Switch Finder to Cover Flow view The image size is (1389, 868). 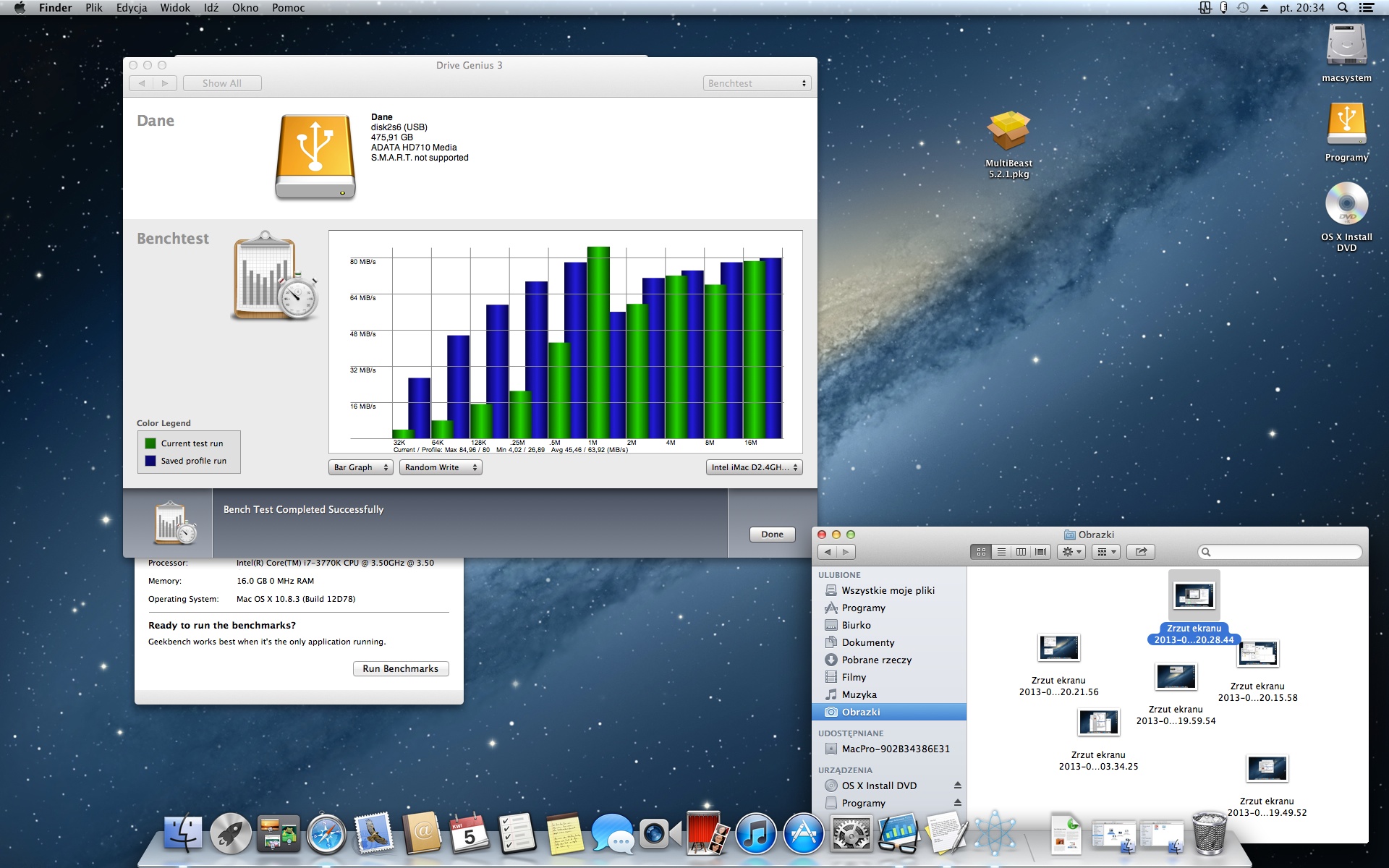(x=1040, y=552)
